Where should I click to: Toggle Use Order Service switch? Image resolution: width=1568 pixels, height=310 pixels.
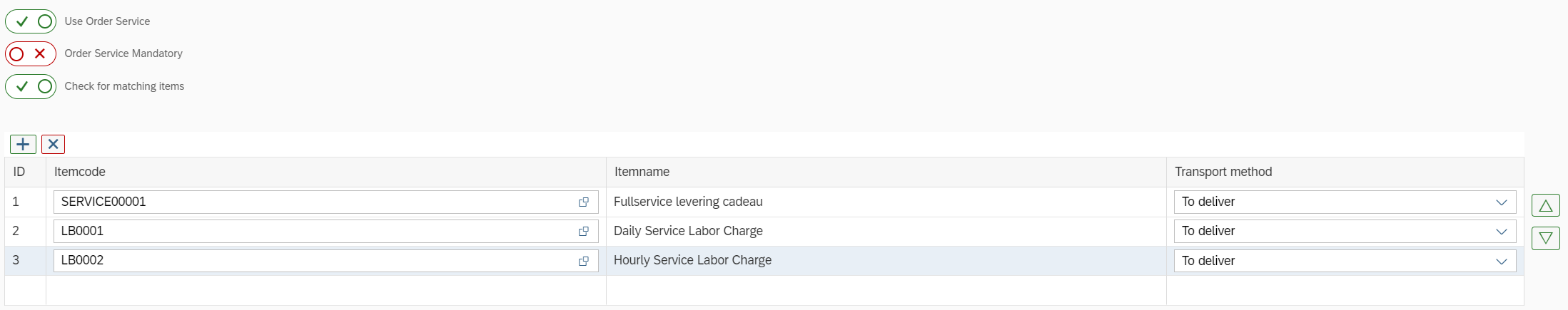(31, 21)
